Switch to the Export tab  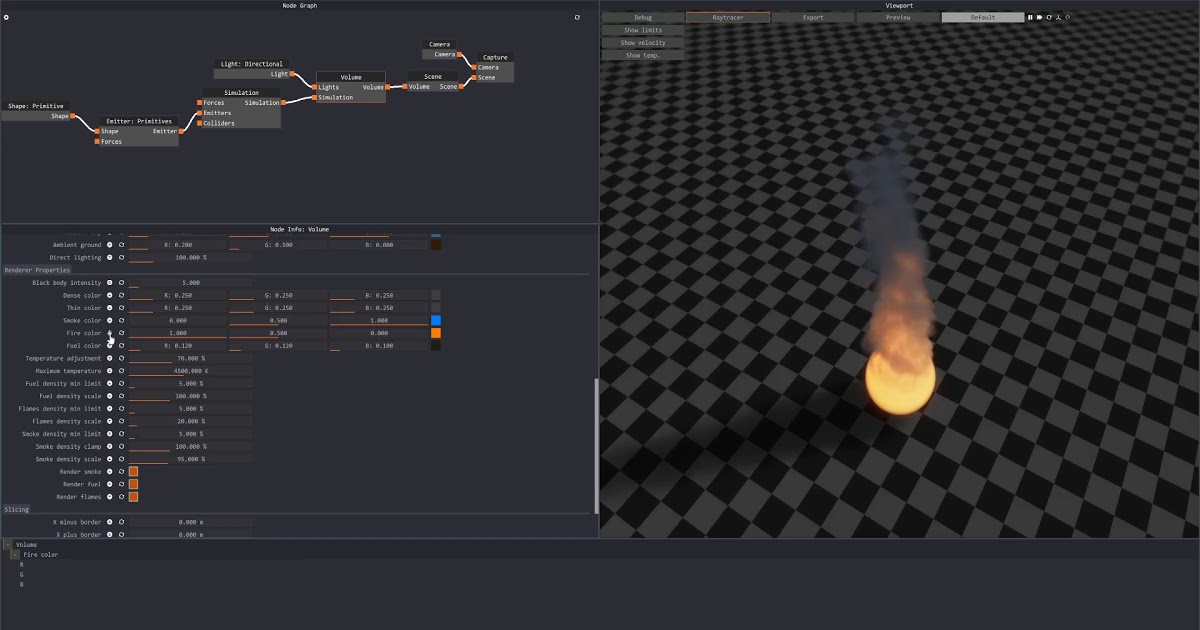click(813, 17)
